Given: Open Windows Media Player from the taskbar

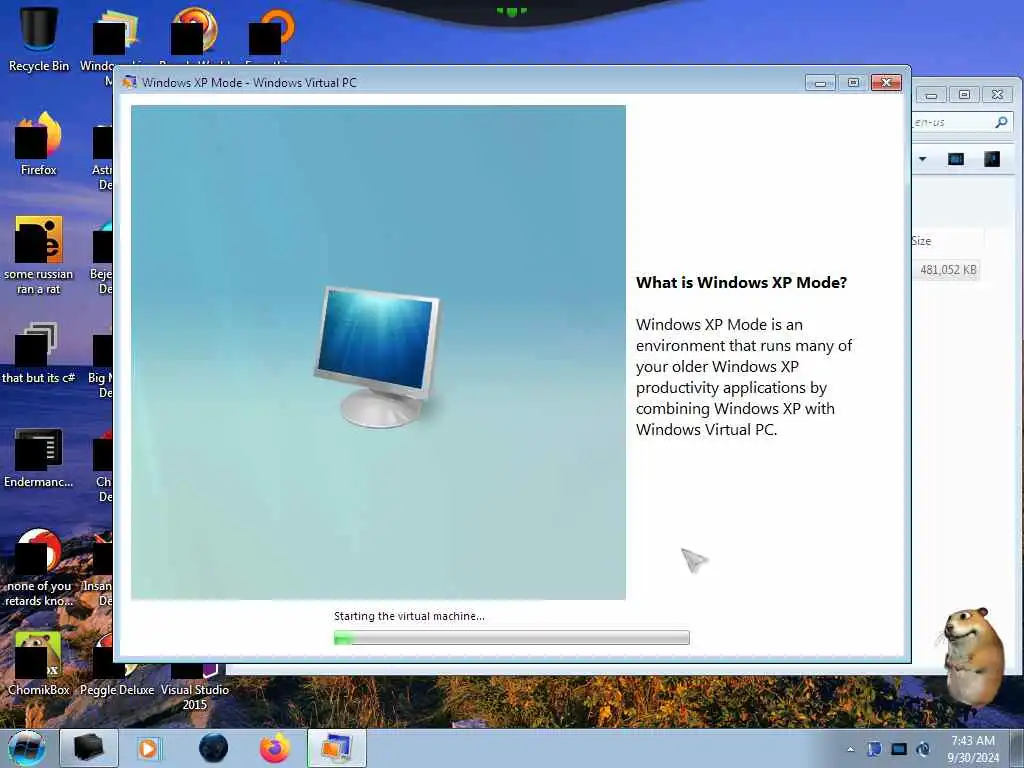Looking at the screenshot, I should 148,748.
